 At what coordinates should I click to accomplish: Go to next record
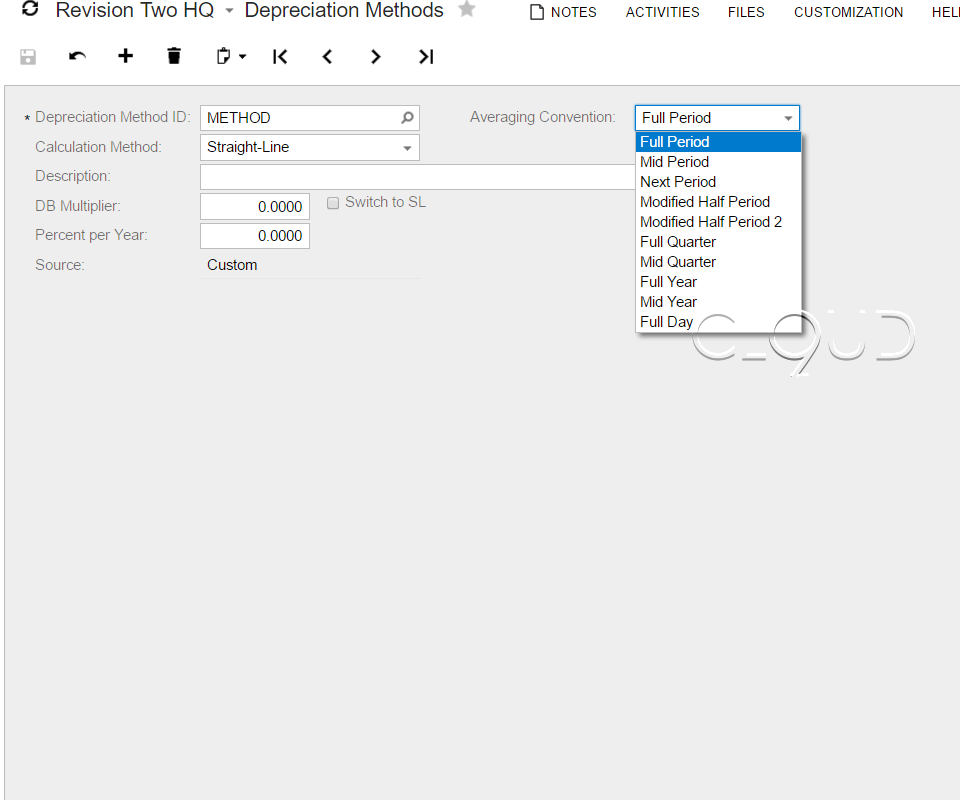[x=375, y=57]
